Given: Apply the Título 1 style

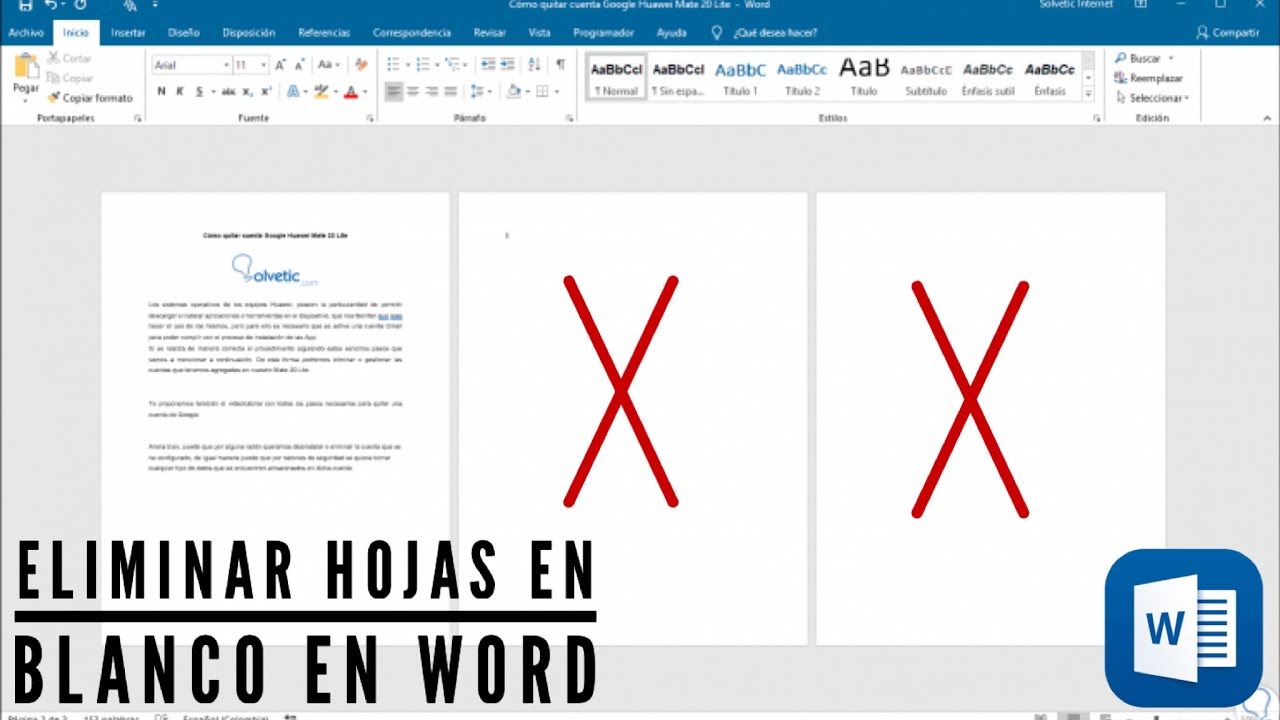Looking at the screenshot, I should coord(740,77).
